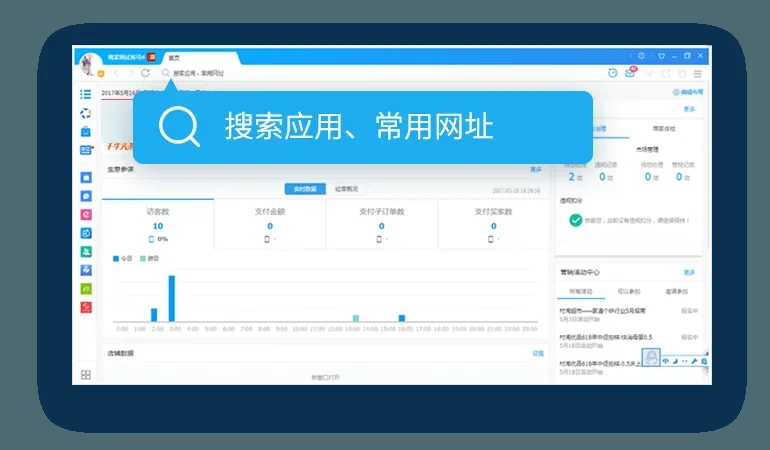Toggle the 中 input mode in the floating bar
This screenshot has width=770, height=450.
666,361
